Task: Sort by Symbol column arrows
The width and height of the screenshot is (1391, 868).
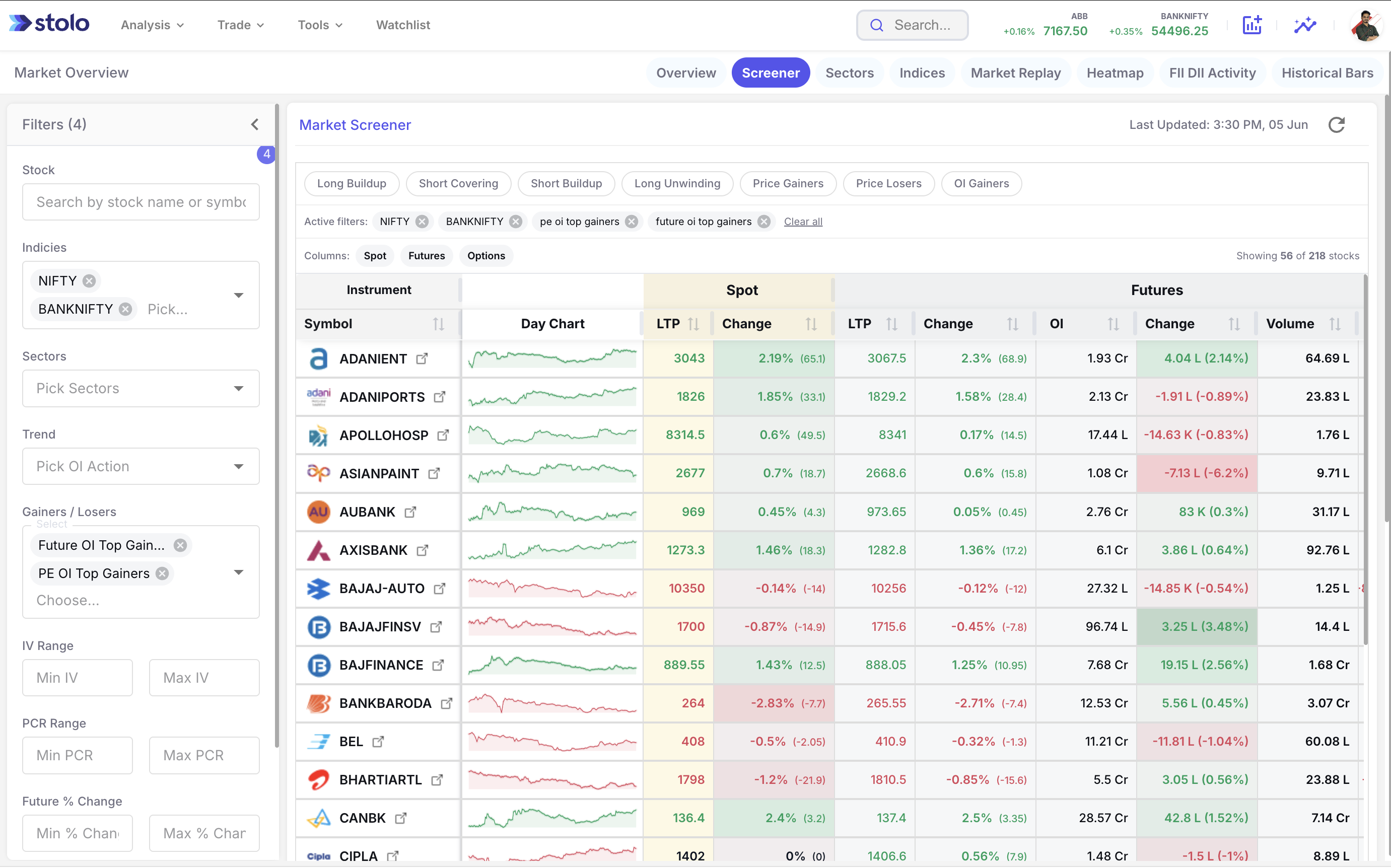Action: point(439,324)
